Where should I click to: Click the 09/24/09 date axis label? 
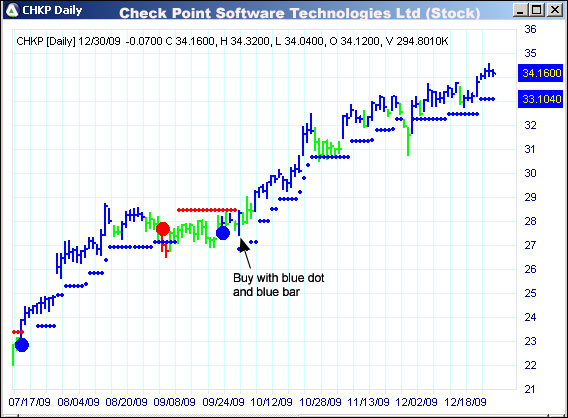tap(223, 402)
